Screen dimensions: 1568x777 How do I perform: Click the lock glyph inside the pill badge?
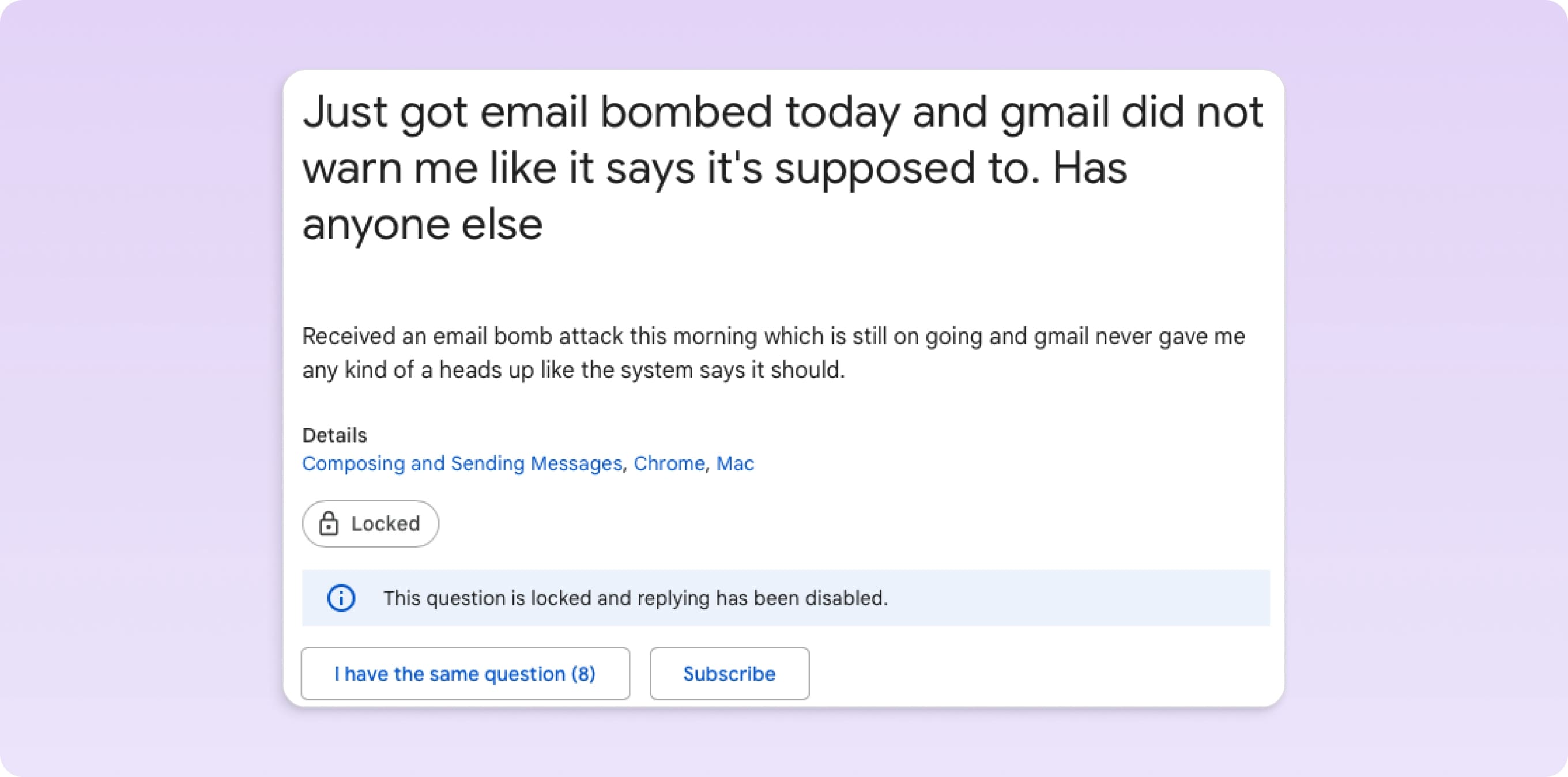pyautogui.click(x=329, y=523)
